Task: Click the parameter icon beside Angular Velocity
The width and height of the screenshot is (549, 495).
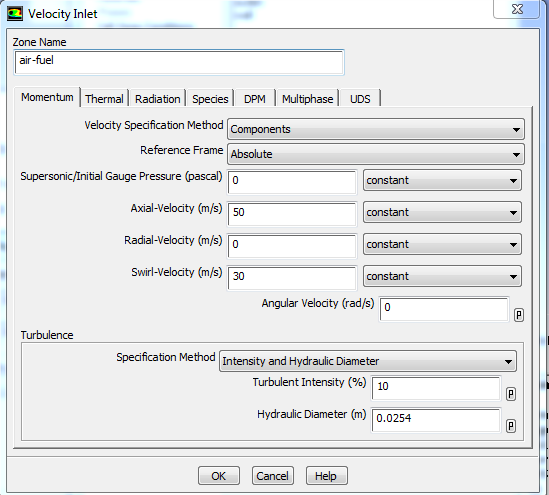Action: point(519,315)
